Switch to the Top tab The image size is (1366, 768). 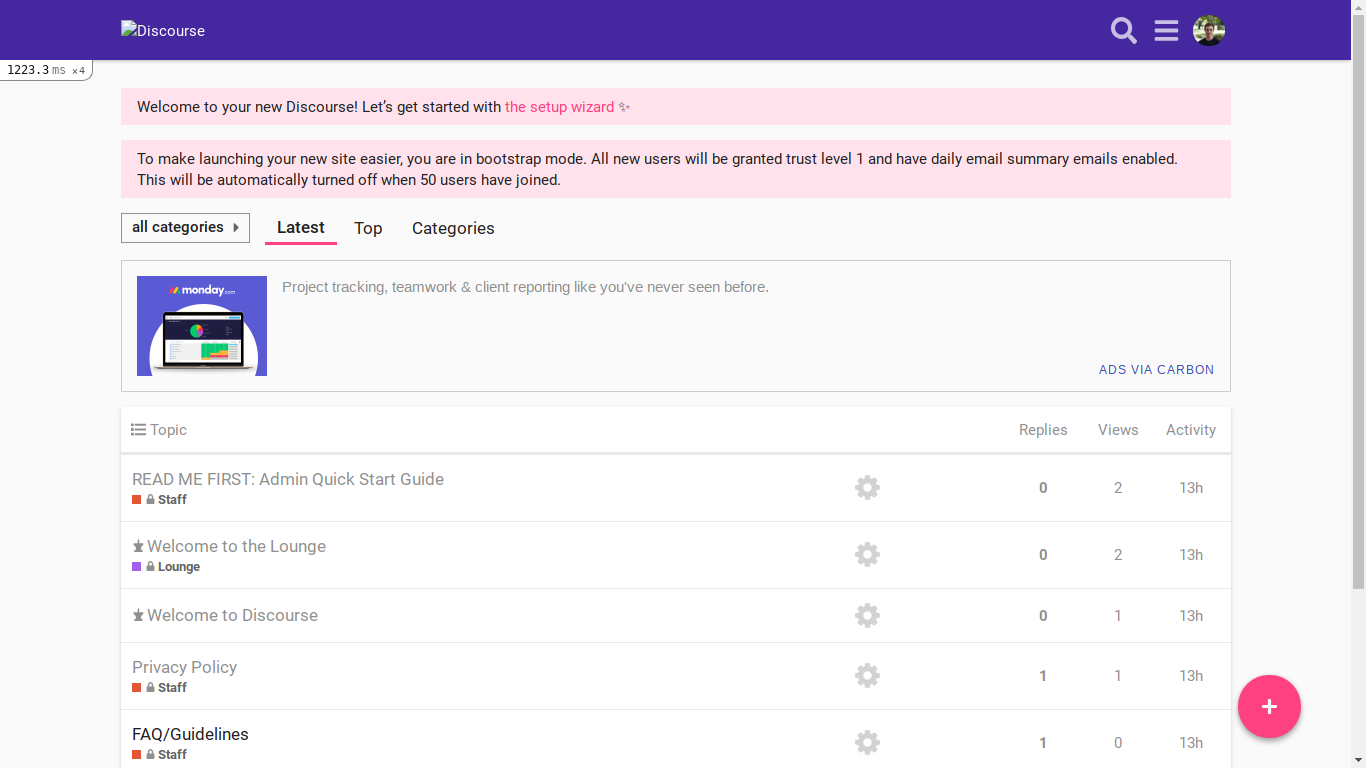tap(368, 228)
